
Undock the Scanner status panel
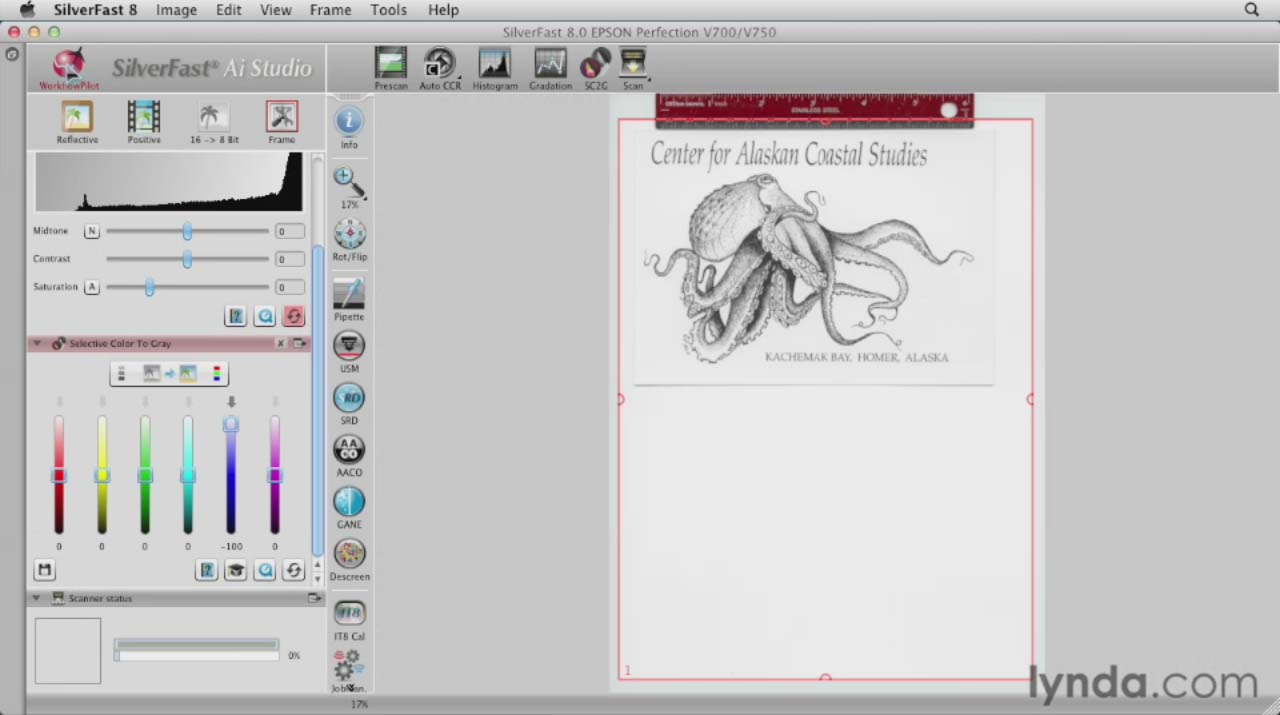(x=314, y=598)
